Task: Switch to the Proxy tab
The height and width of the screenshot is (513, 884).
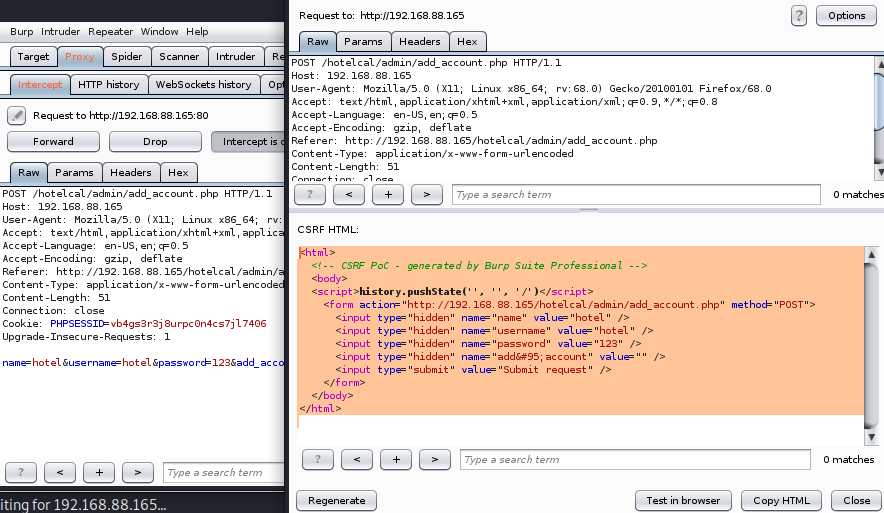Action: click(79, 56)
